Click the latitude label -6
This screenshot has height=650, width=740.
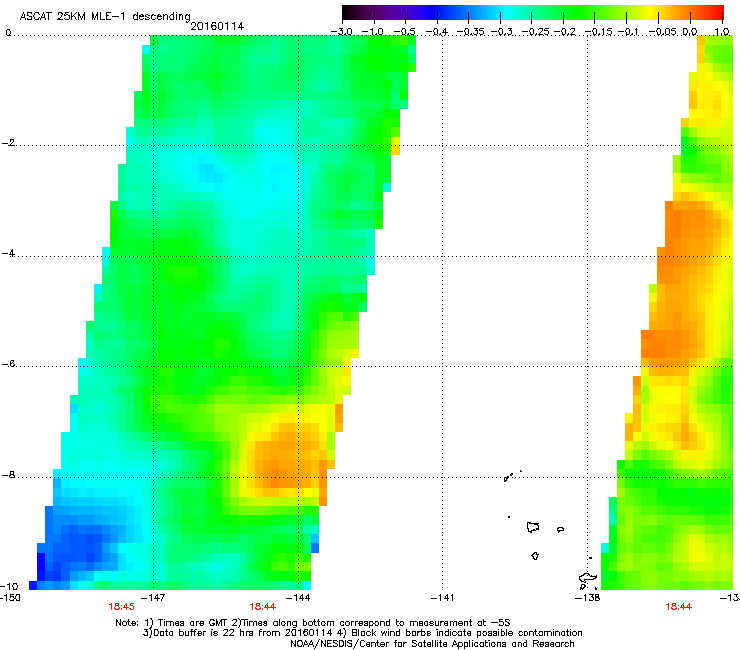click(9, 364)
